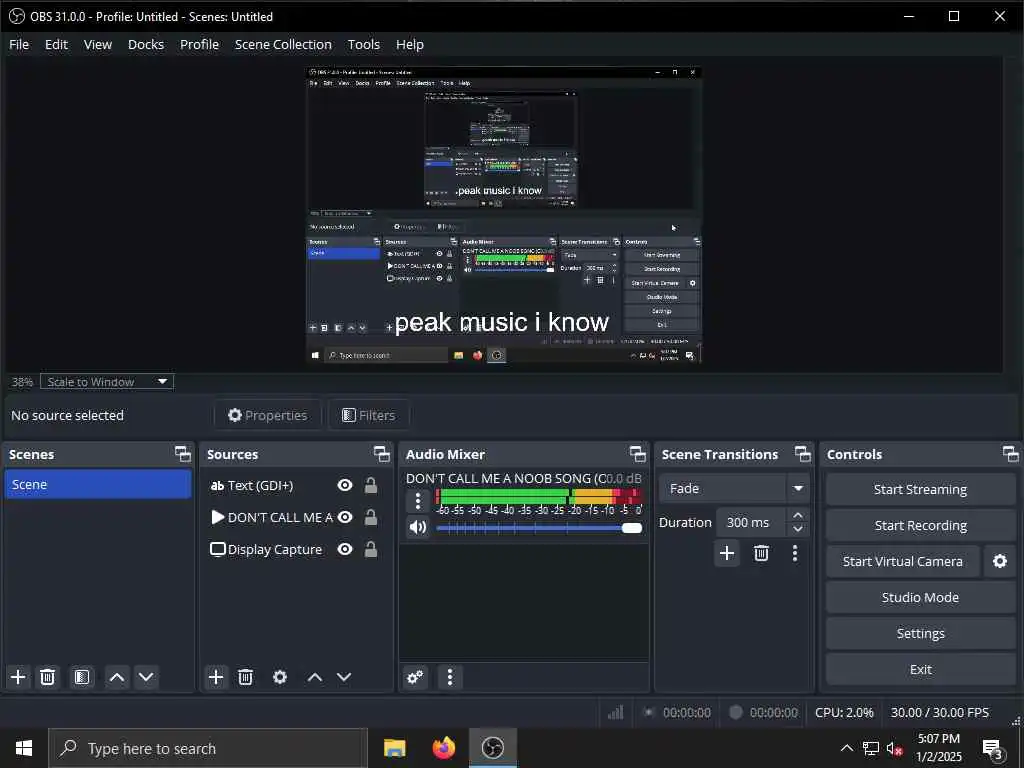Move scene up with Scenes up arrow
1024x768 pixels.
point(117,677)
